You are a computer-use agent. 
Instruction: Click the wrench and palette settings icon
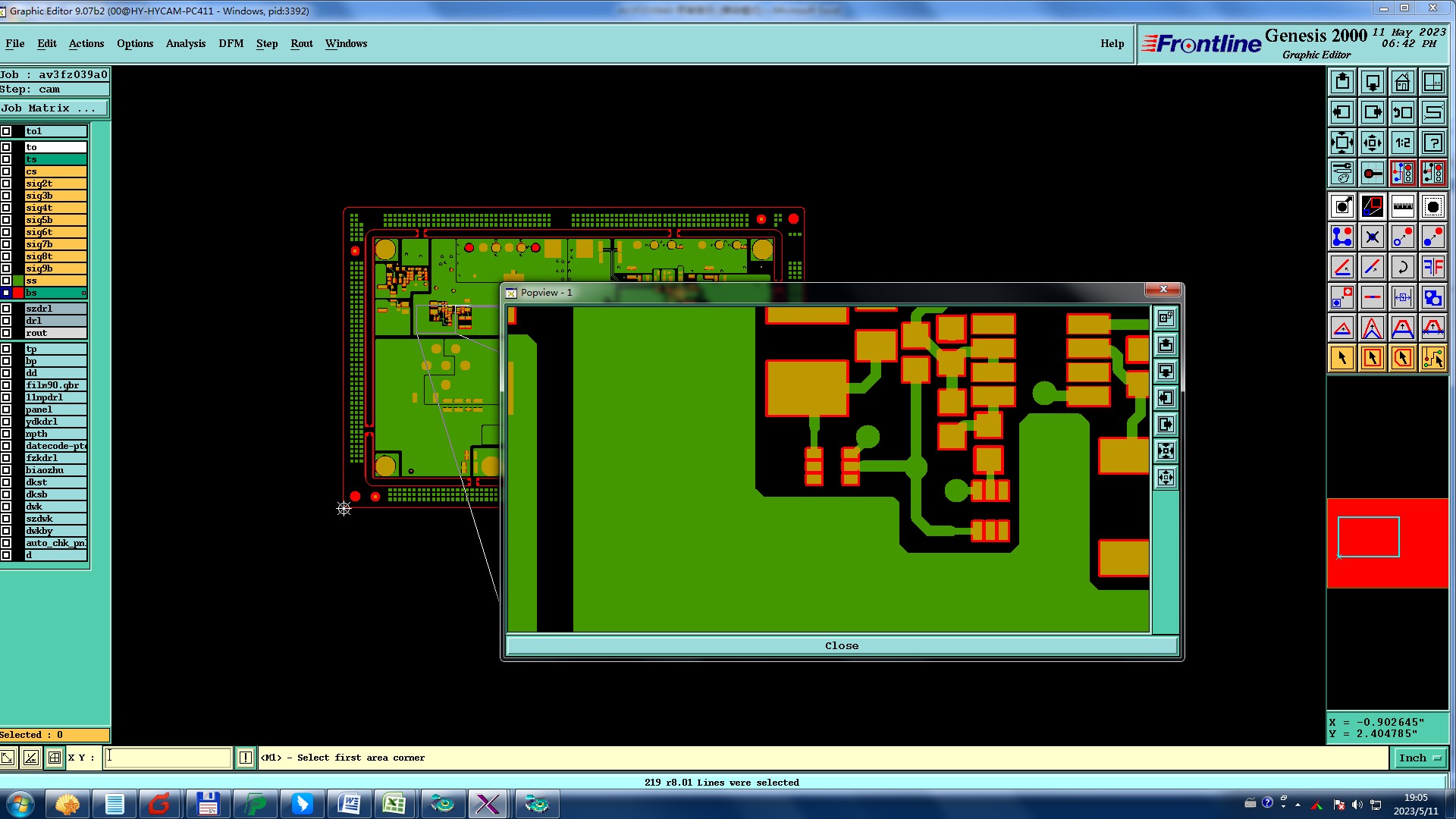click(x=1341, y=173)
